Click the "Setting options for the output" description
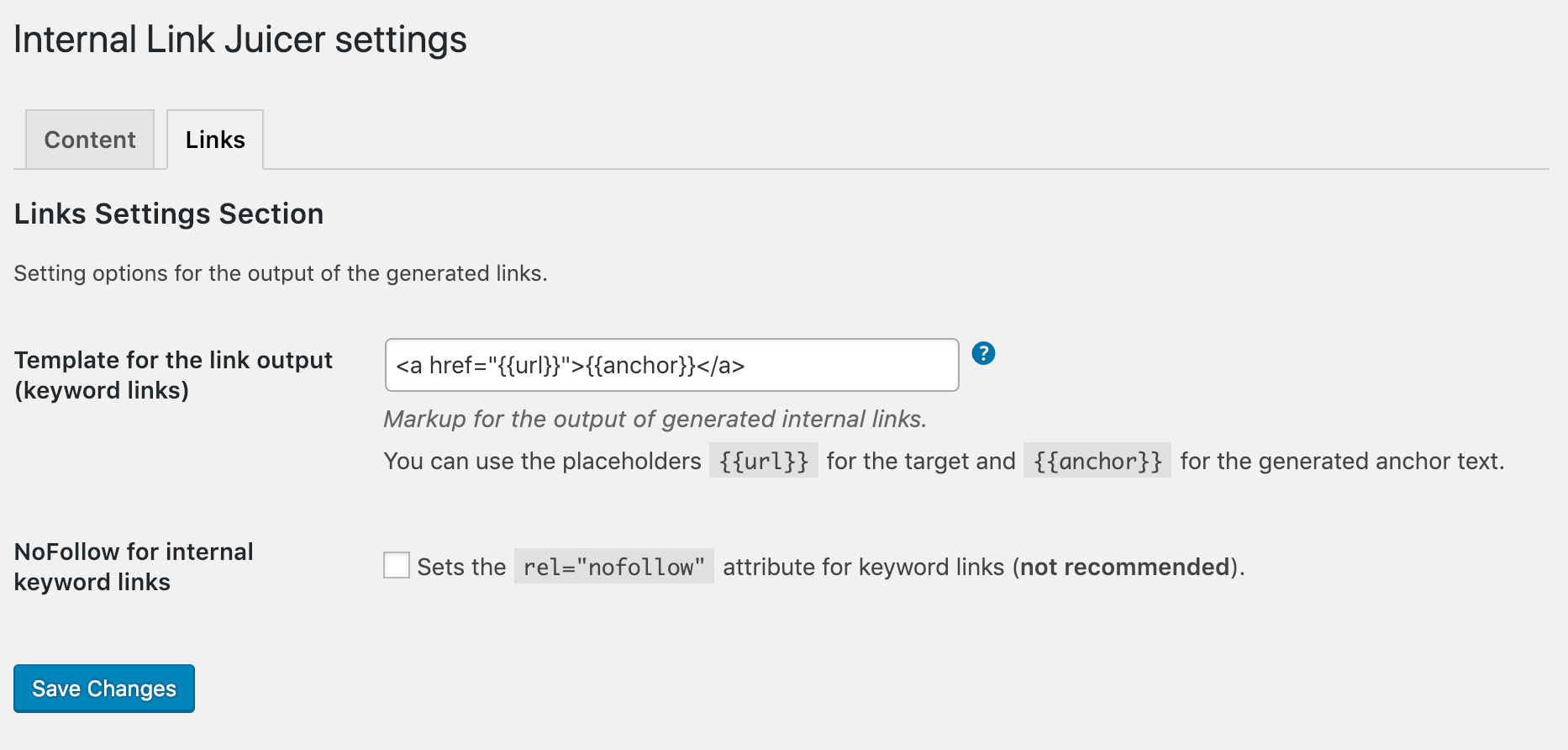1568x750 pixels. [281, 273]
